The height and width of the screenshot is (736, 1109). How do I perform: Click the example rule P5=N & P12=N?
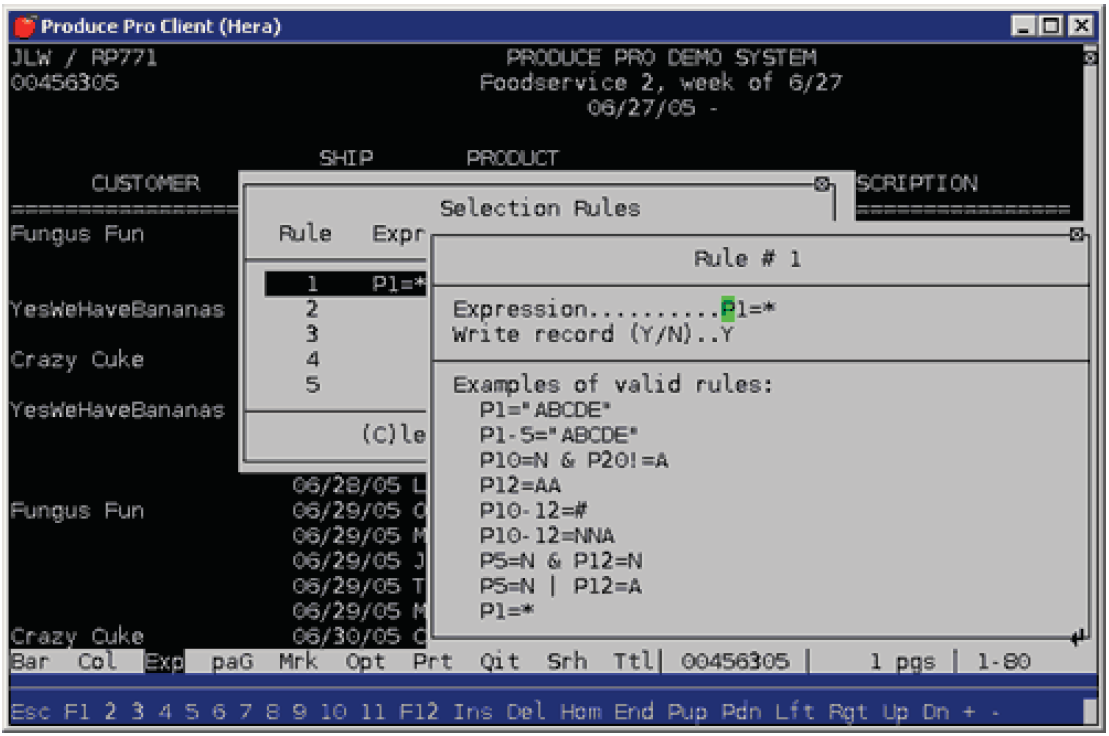[561, 561]
